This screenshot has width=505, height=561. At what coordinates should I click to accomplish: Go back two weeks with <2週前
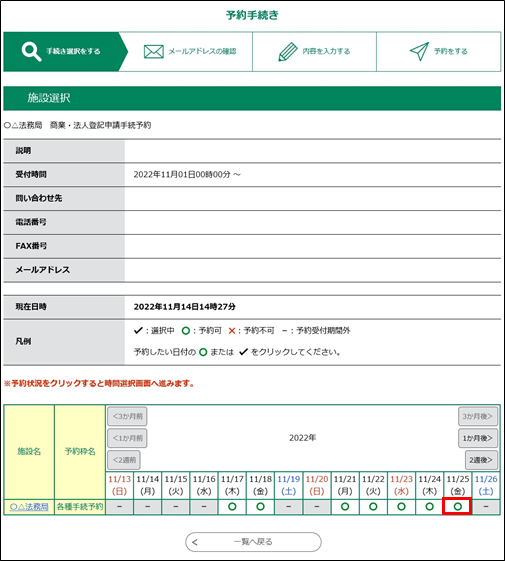(x=124, y=460)
